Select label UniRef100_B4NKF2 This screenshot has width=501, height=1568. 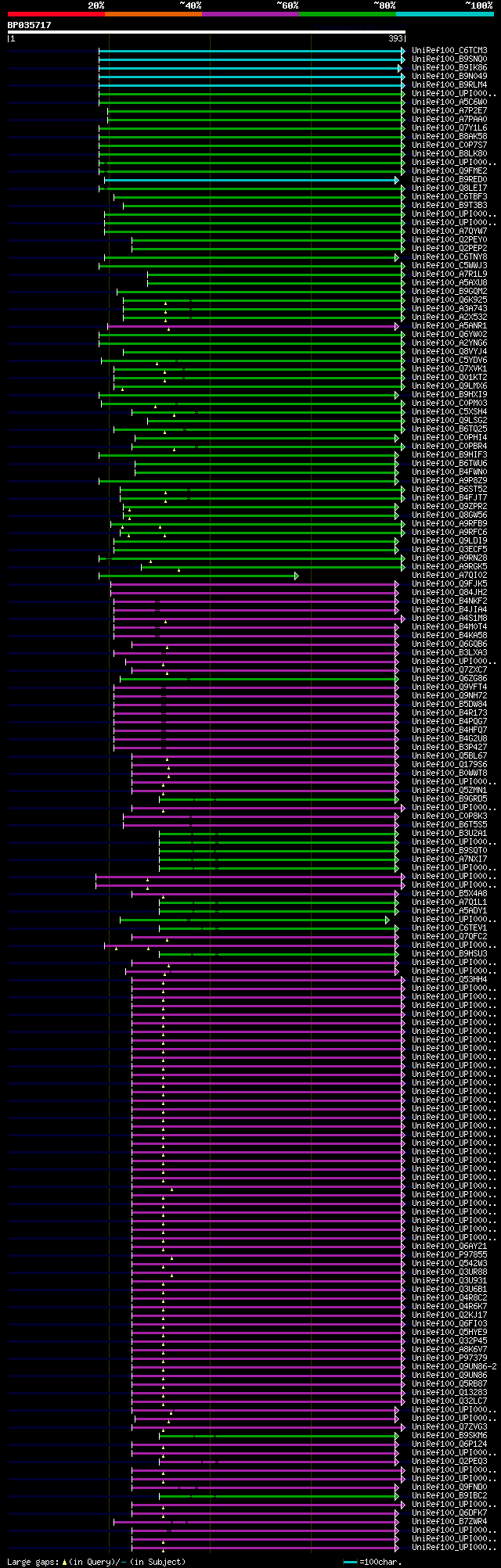coord(449,601)
